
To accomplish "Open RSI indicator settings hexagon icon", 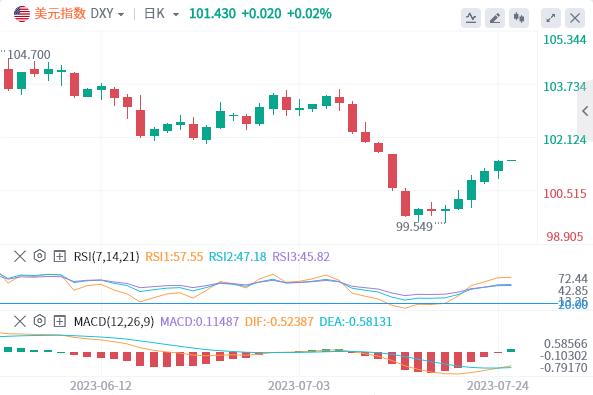I will coord(40,256).
